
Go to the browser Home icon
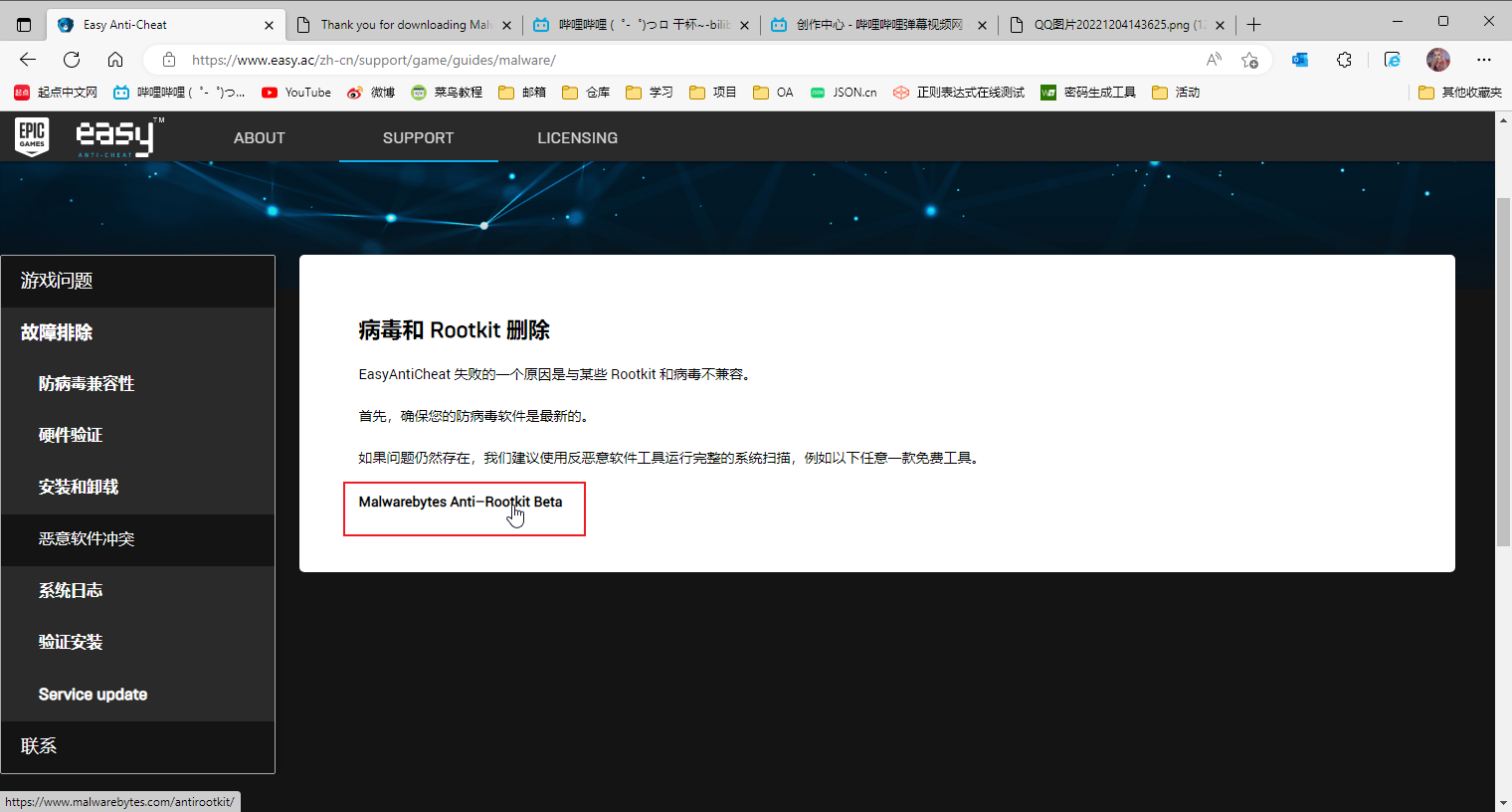click(x=115, y=60)
